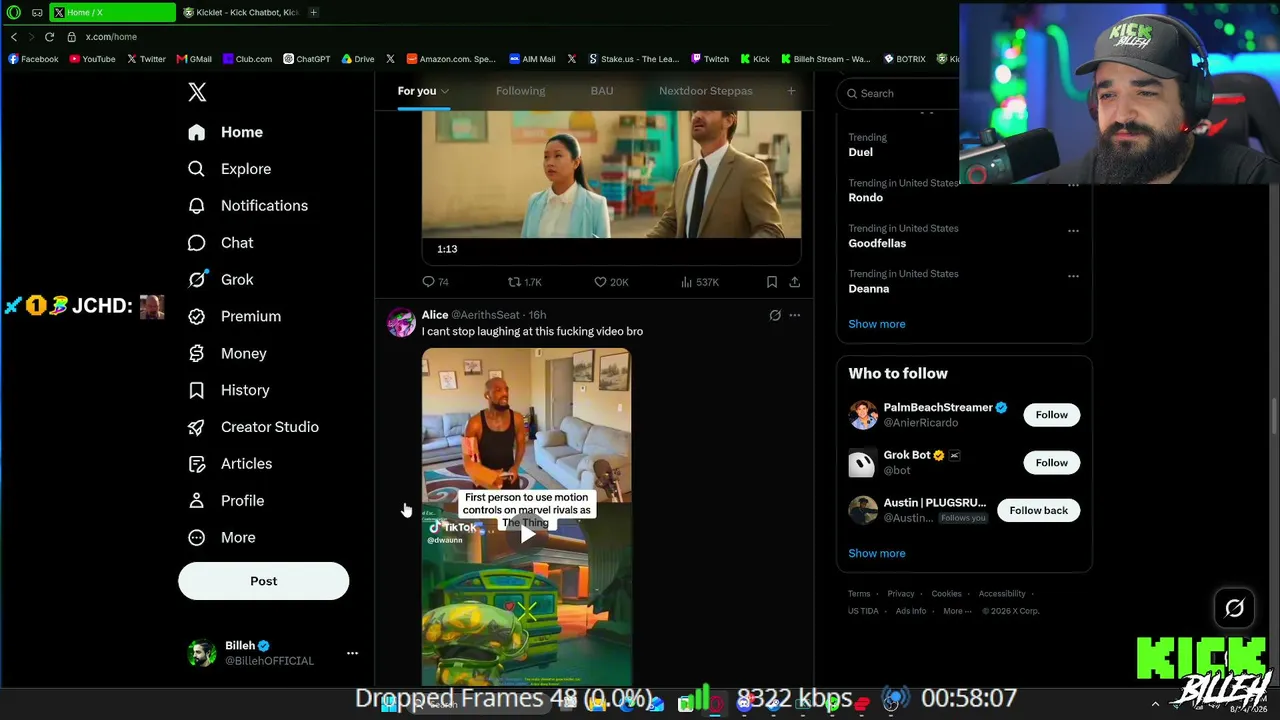The height and width of the screenshot is (720, 1280).
Task: Expand the More footer menu
Action: pos(957,611)
